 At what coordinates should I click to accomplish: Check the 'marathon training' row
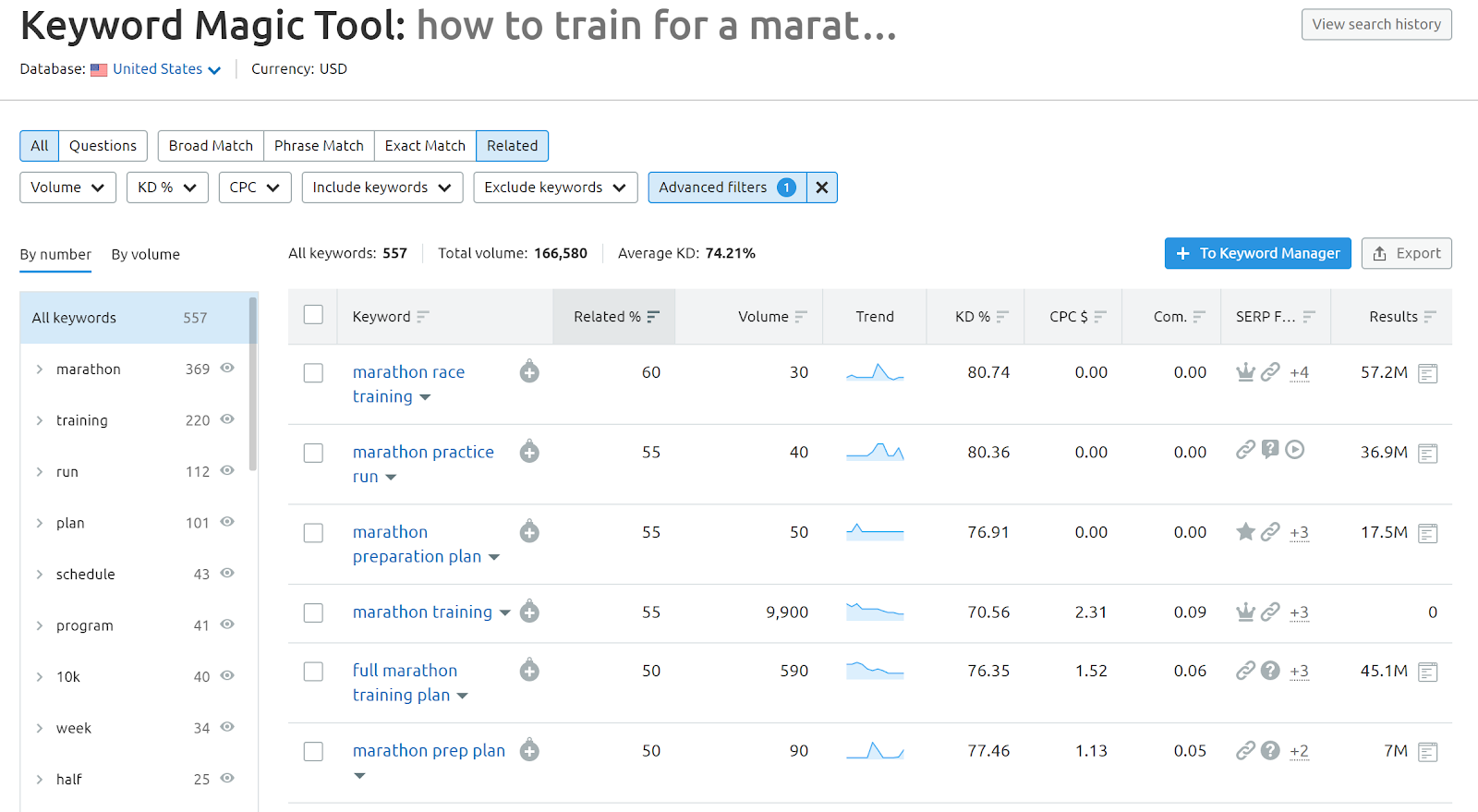[313, 613]
